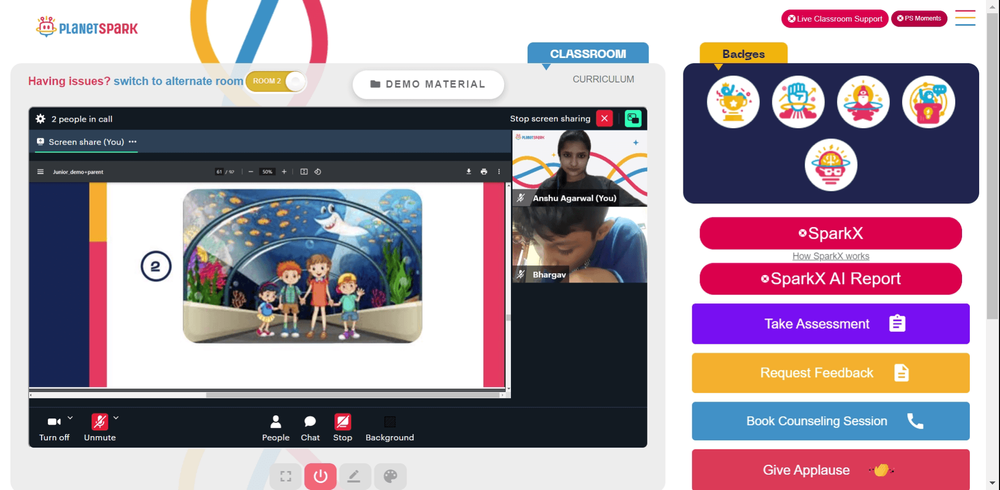Select the speaker podium badge

pyautogui.click(x=929, y=102)
